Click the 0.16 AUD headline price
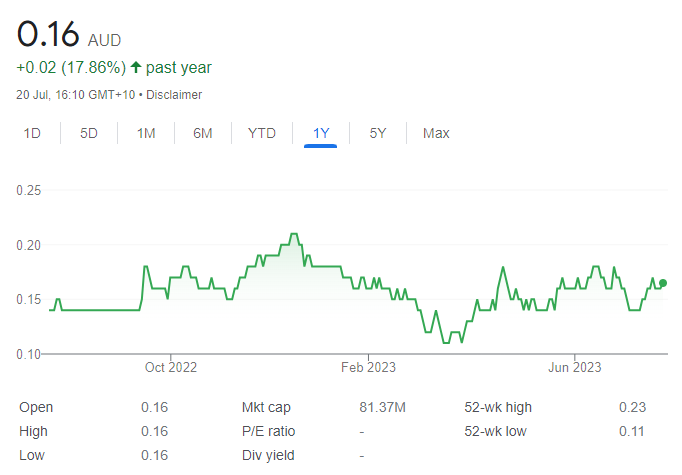 click(x=69, y=34)
